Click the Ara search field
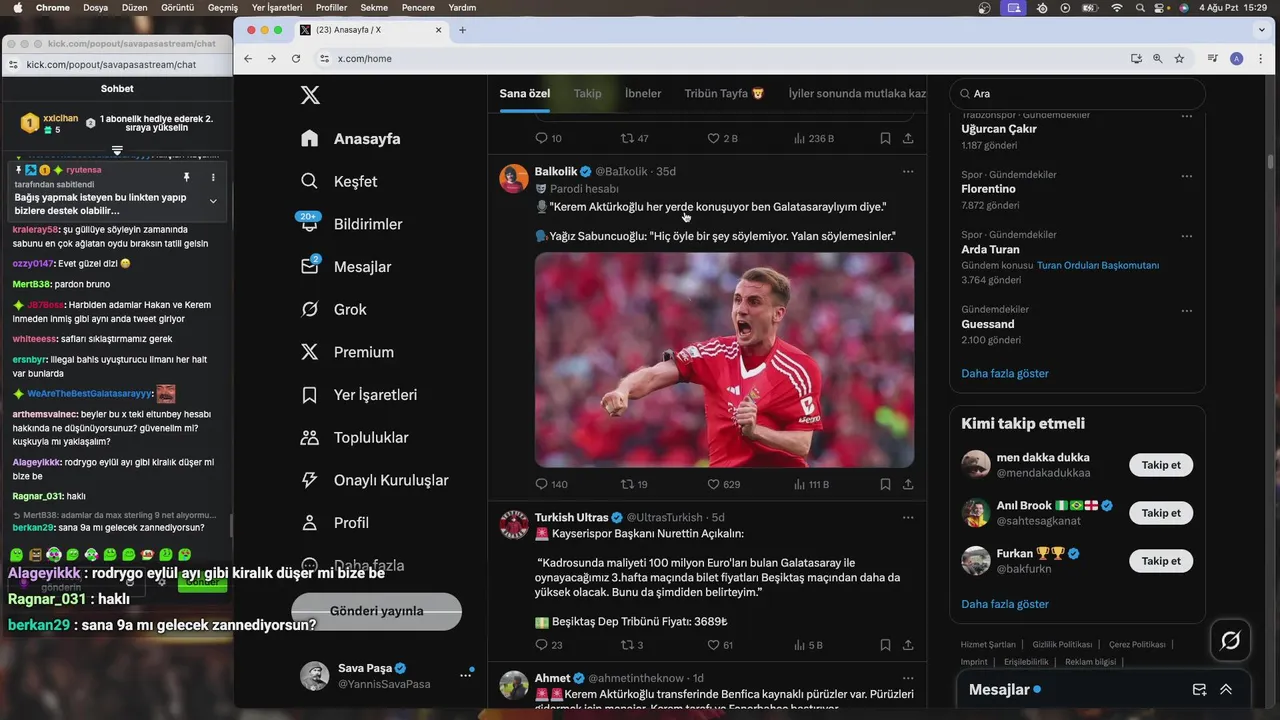Viewport: 1280px width, 720px height. tap(1077, 94)
